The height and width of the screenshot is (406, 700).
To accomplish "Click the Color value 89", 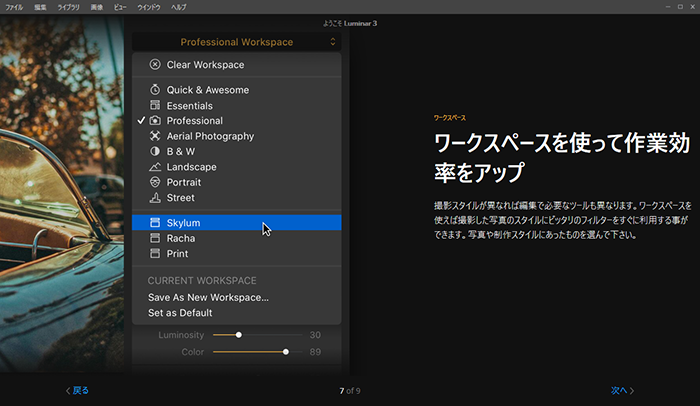I will [x=315, y=352].
